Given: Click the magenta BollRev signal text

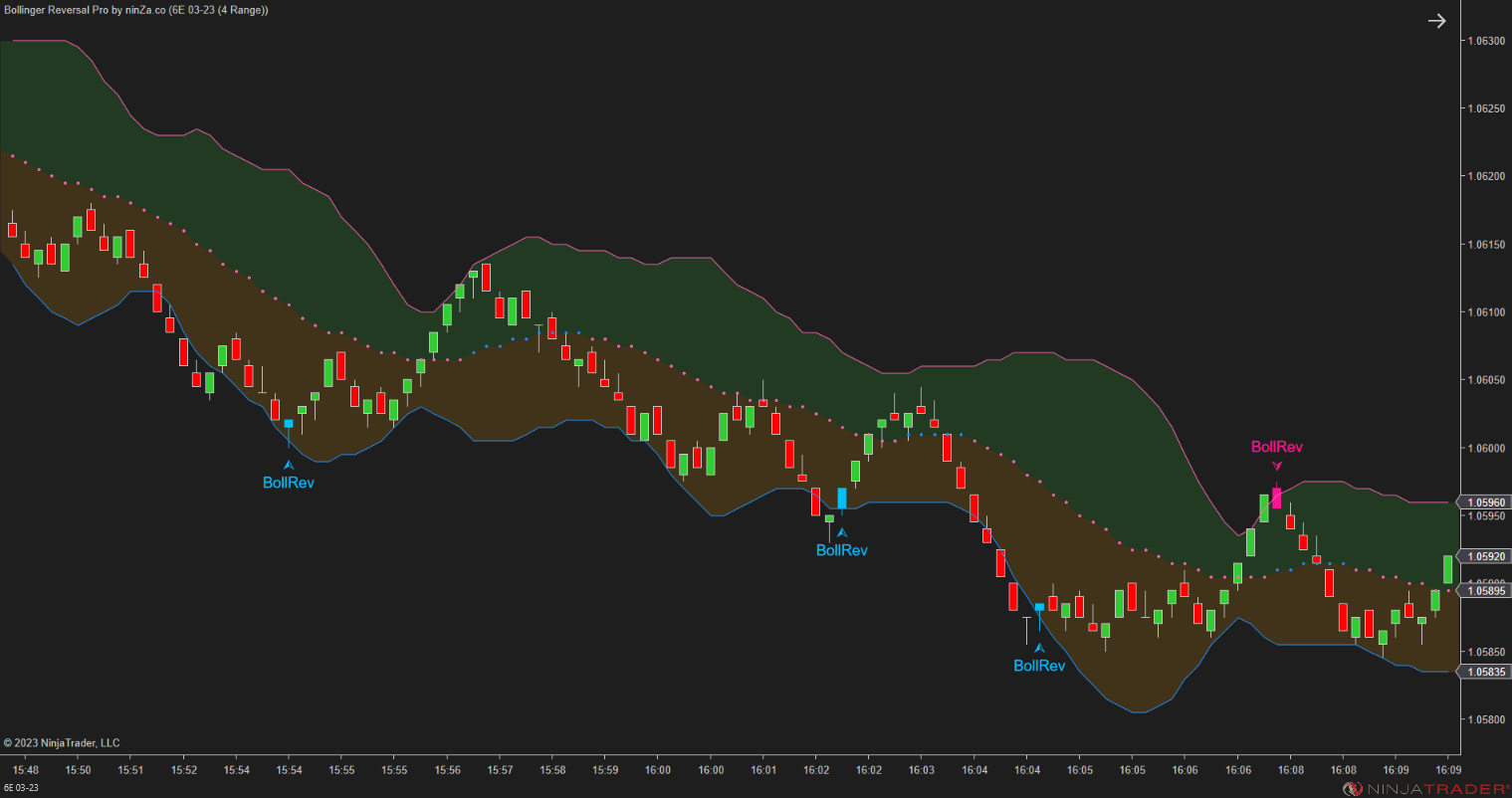Looking at the screenshot, I should pyautogui.click(x=1275, y=447).
